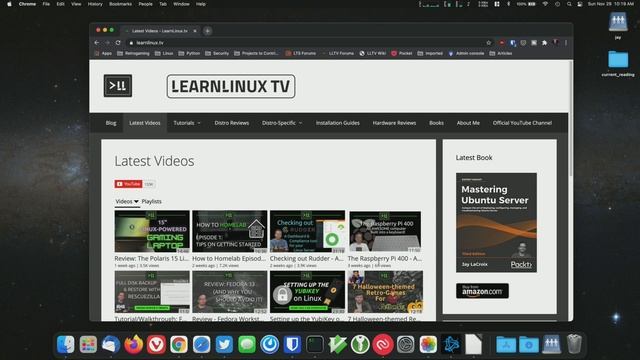Open the LLTV Wiki bookmark

(x=373, y=53)
